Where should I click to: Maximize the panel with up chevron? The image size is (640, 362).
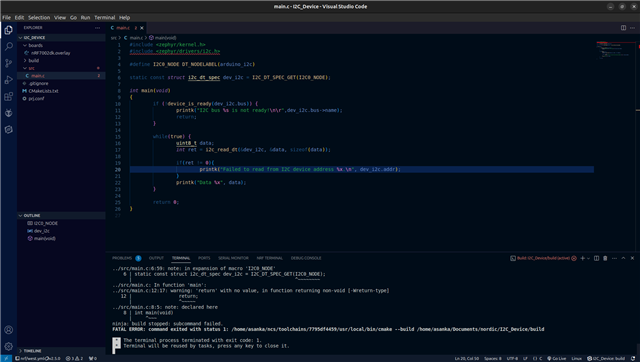coord(623,258)
